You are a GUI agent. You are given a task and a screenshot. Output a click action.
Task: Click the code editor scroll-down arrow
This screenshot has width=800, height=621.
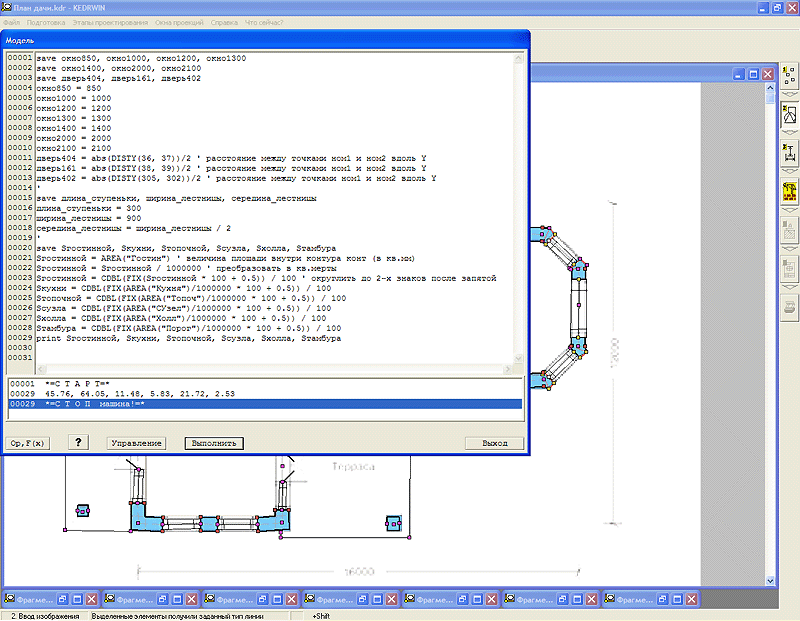[x=518, y=359]
